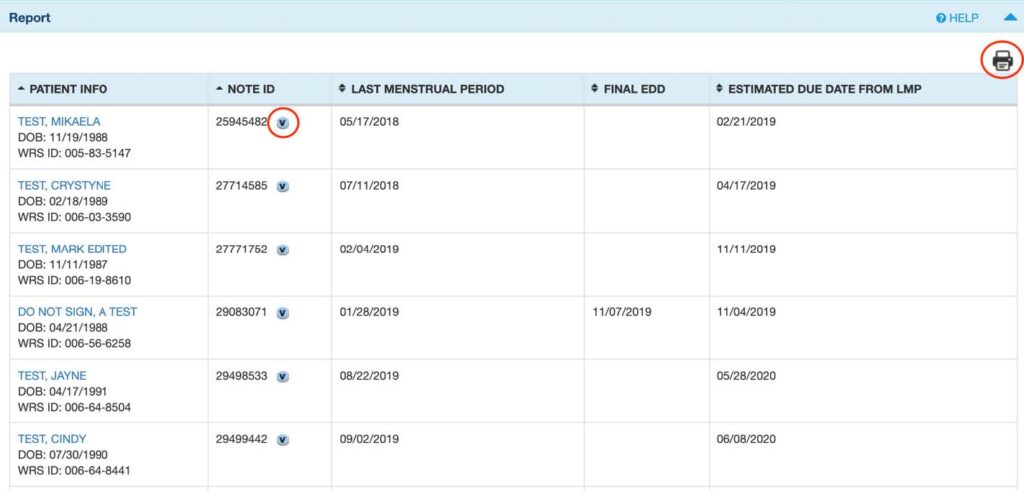This screenshot has width=1024, height=504.
Task: Open the Help link in Report header
Action: click(957, 18)
